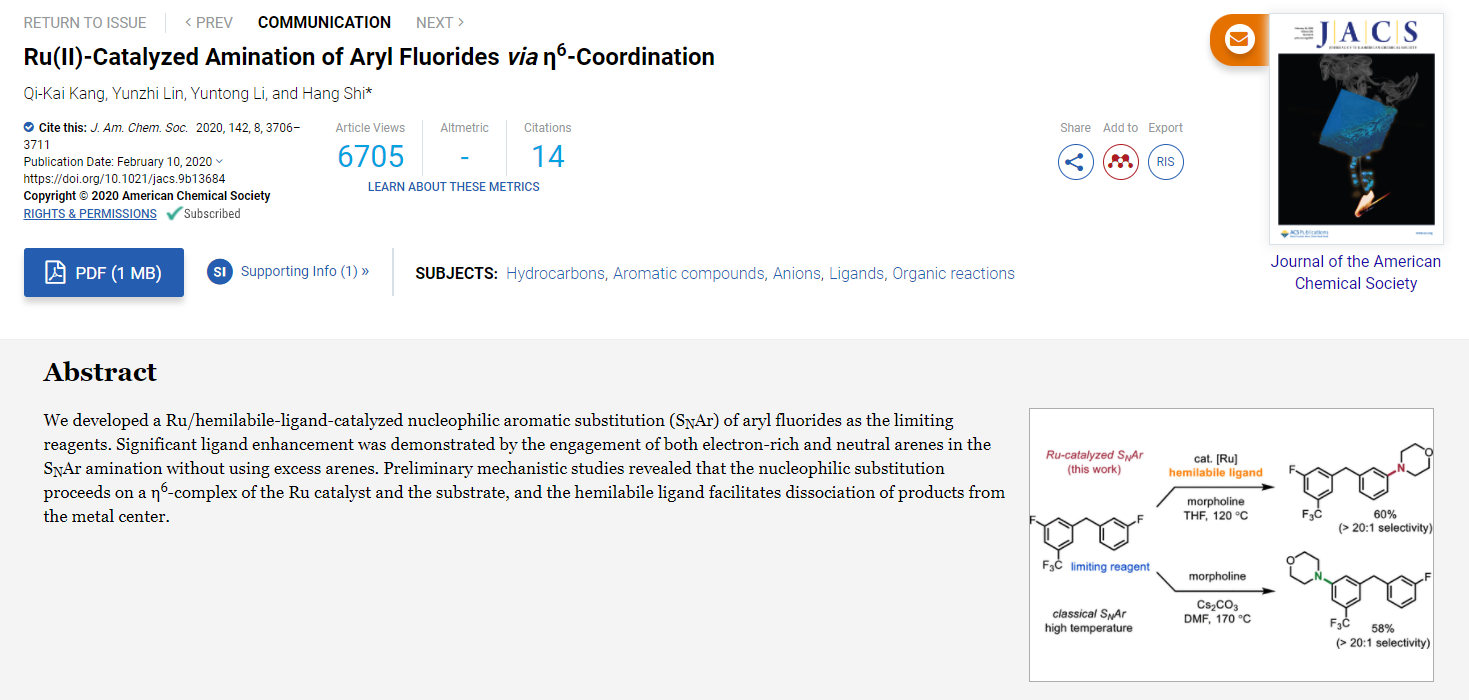Open the orange email envelope icon

click(1240, 40)
